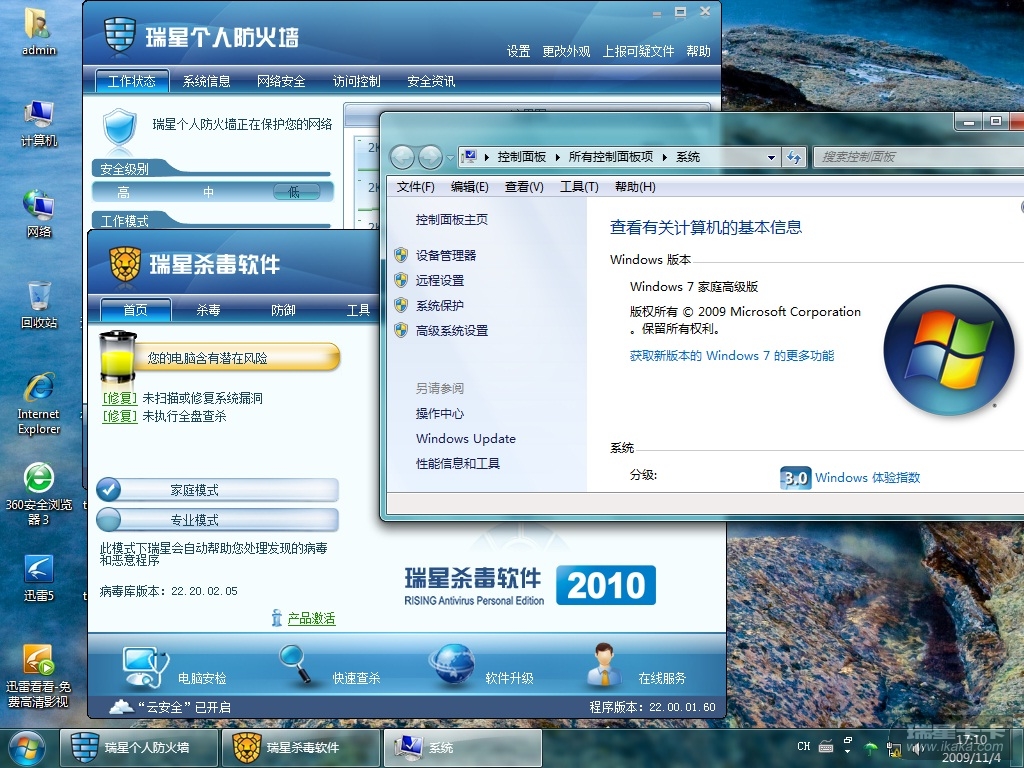Screen dimensions: 1024x768
Task: Open the 文件(F) menu
Action: coord(415,187)
